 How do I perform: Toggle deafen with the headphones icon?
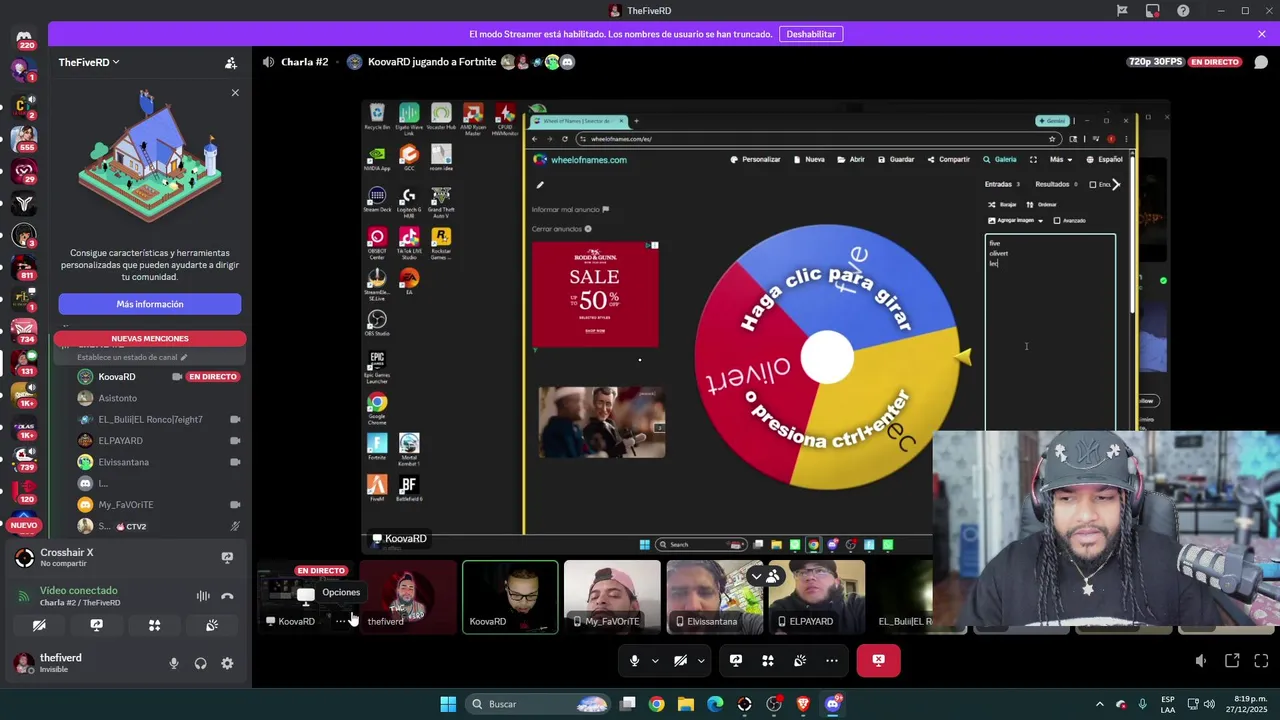coord(200,663)
